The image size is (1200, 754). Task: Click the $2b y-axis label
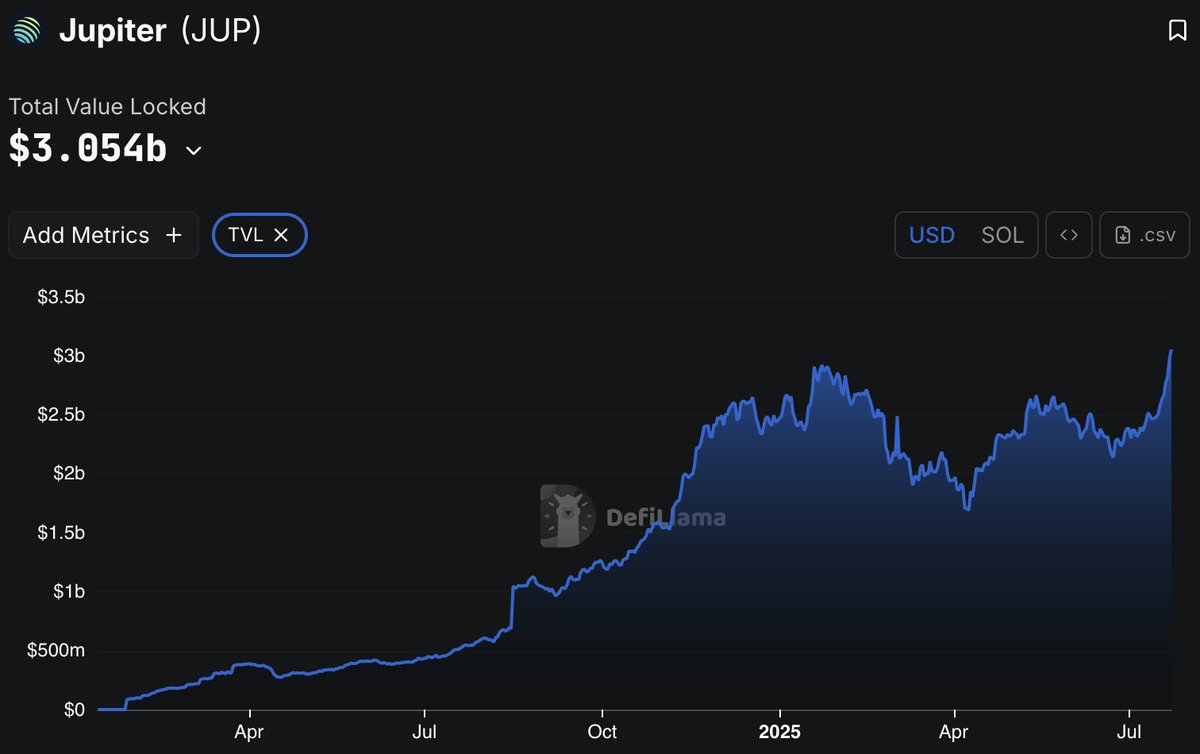(x=68, y=474)
